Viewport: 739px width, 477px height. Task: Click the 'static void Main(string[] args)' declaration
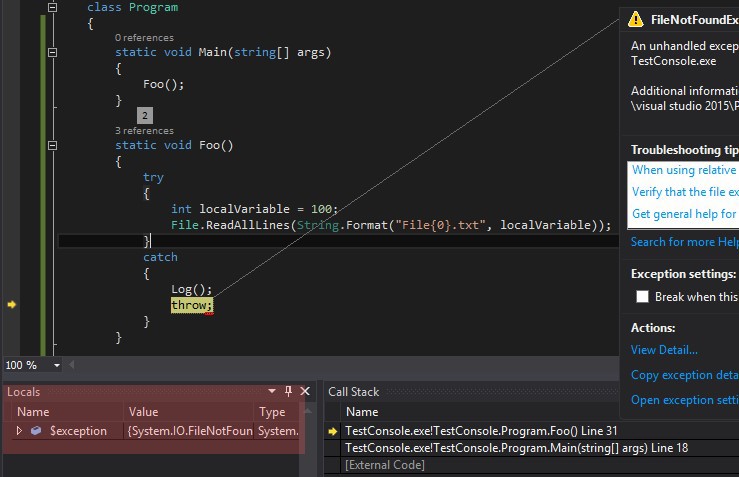point(223,52)
